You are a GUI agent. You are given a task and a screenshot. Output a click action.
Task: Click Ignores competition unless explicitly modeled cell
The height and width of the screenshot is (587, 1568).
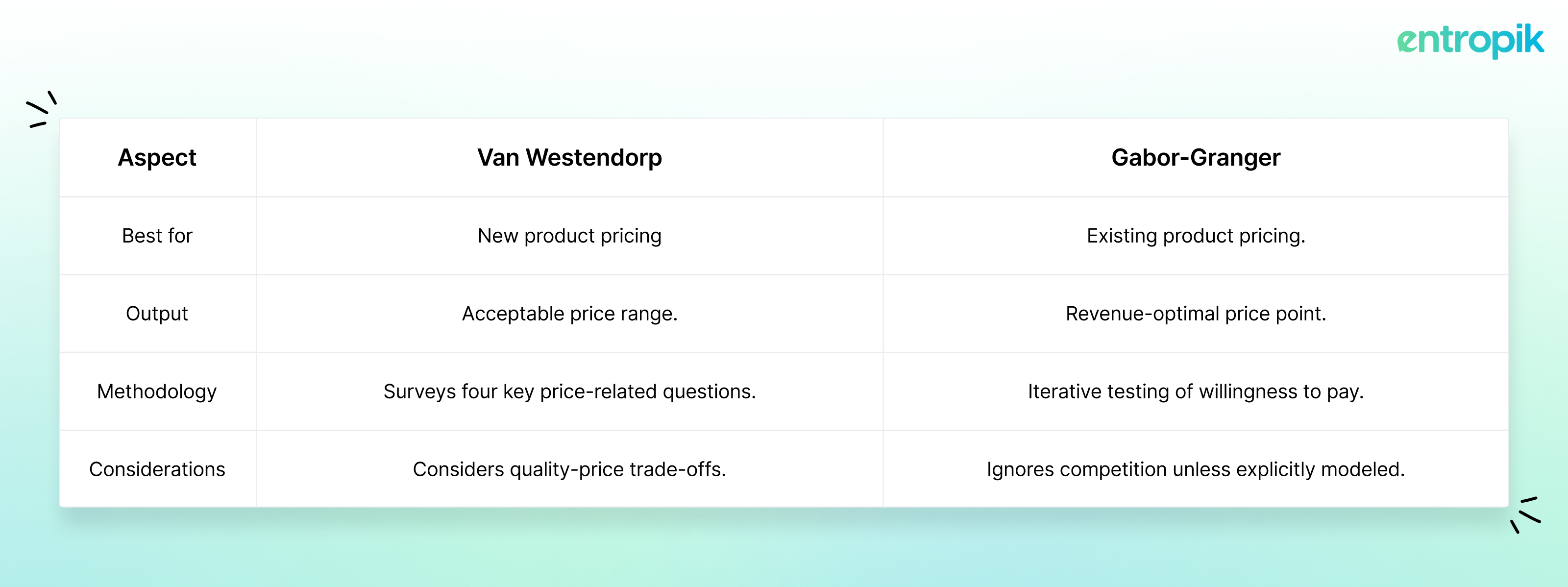[1196, 469]
